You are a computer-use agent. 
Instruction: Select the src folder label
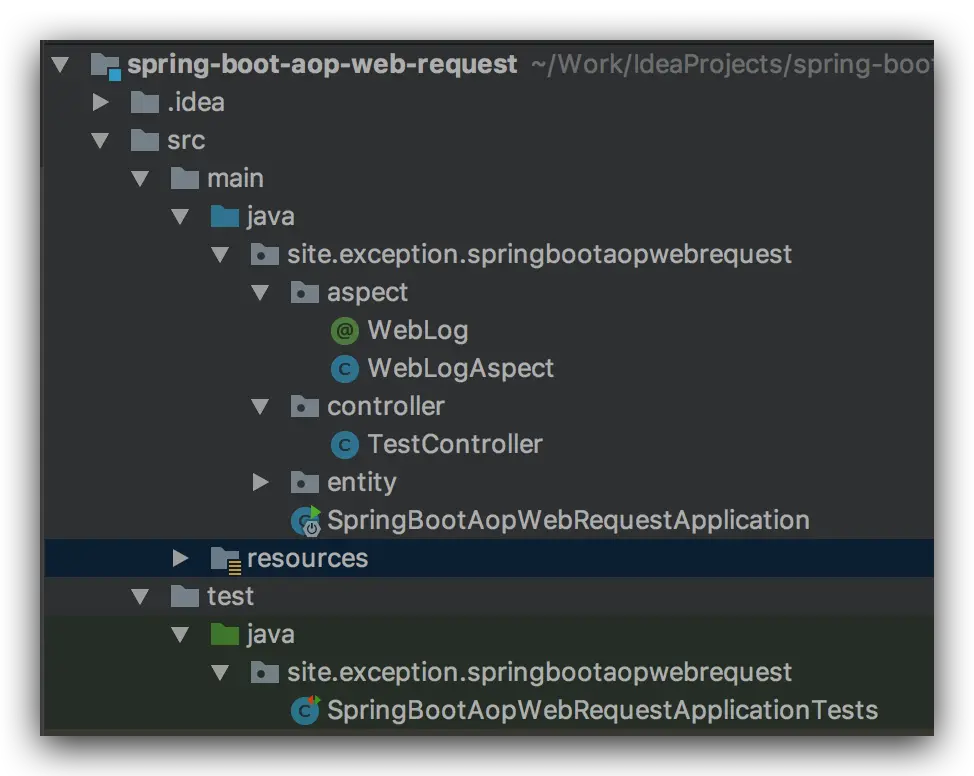point(186,140)
